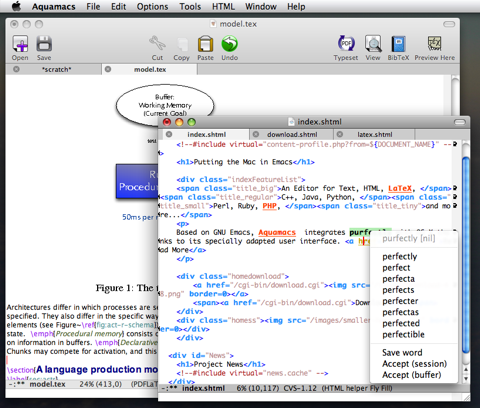Switch to the download.shtml tab
The height and width of the screenshot is (408, 480).
pos(292,134)
